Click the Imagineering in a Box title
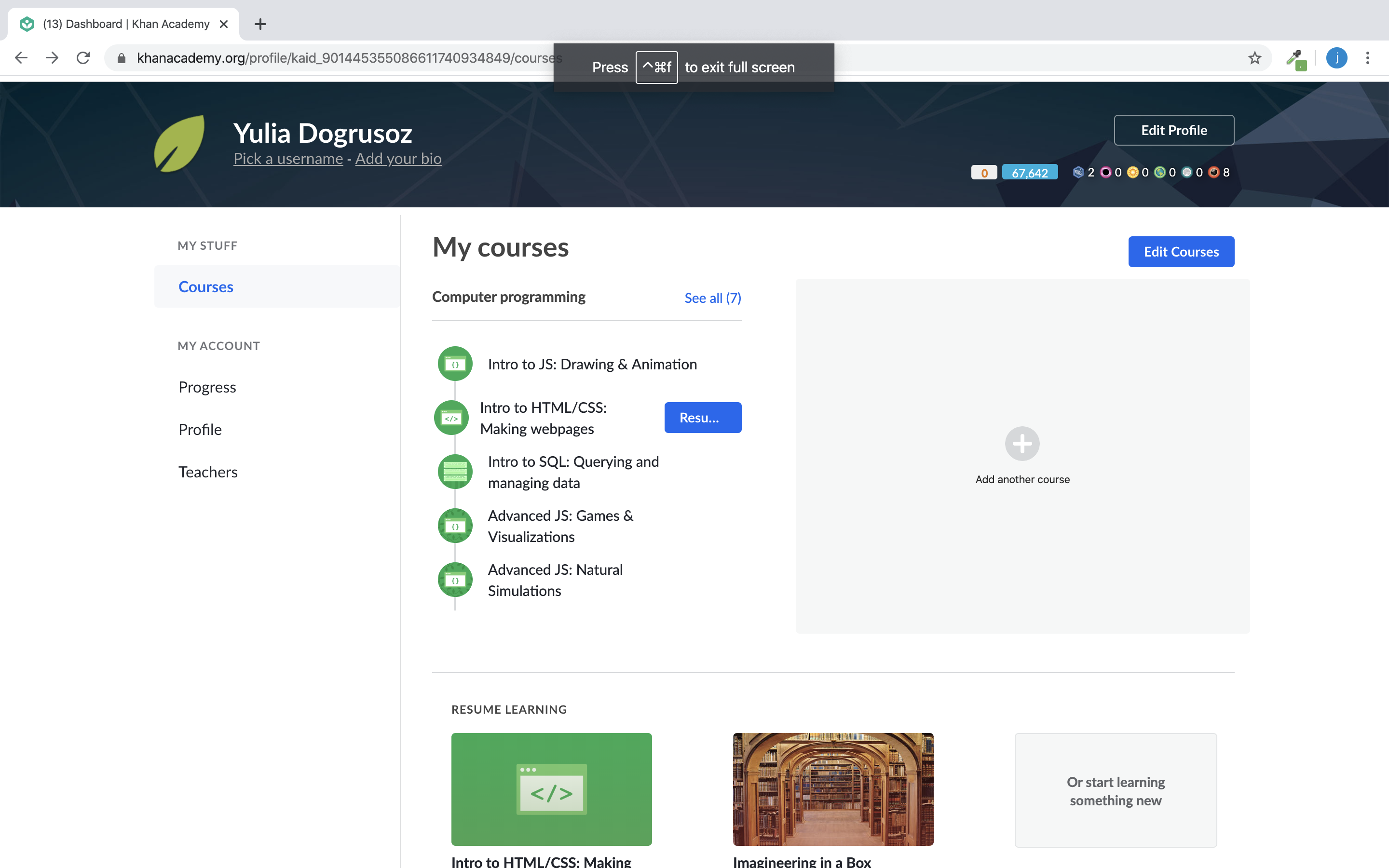The height and width of the screenshot is (868, 1389). 802,861
